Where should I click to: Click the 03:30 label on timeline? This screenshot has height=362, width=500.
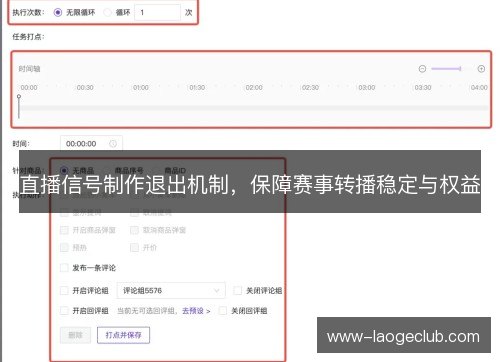[x=423, y=88]
